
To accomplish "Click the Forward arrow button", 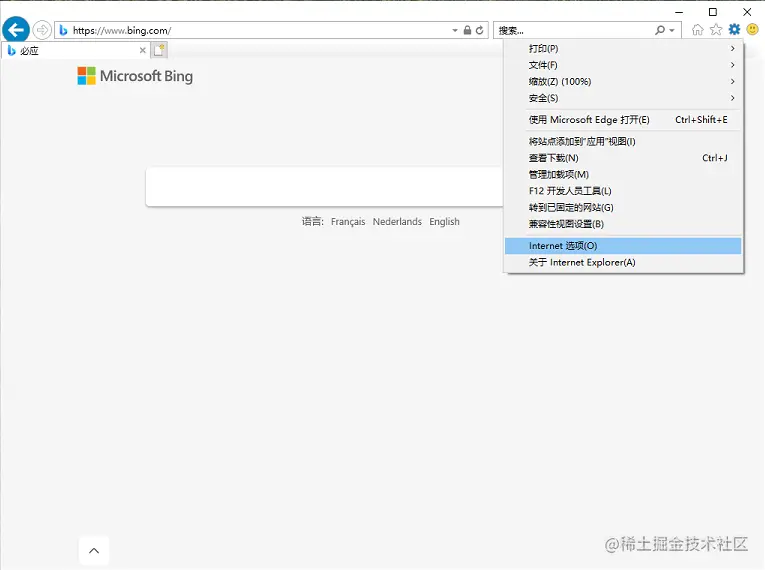I will pos(42,30).
